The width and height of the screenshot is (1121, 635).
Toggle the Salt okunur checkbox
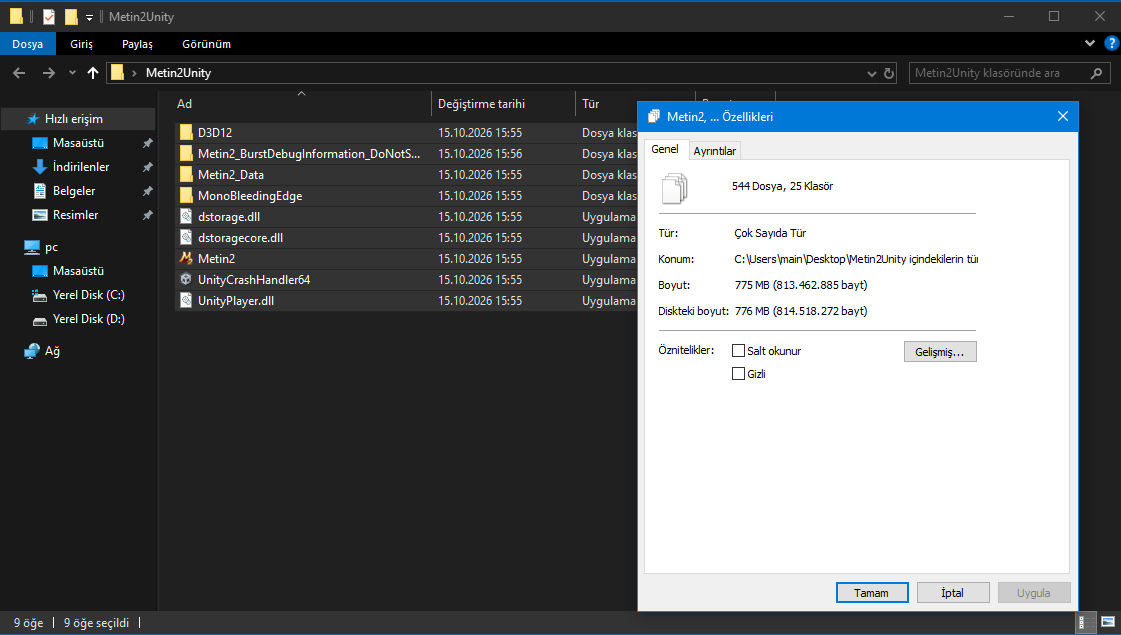739,350
